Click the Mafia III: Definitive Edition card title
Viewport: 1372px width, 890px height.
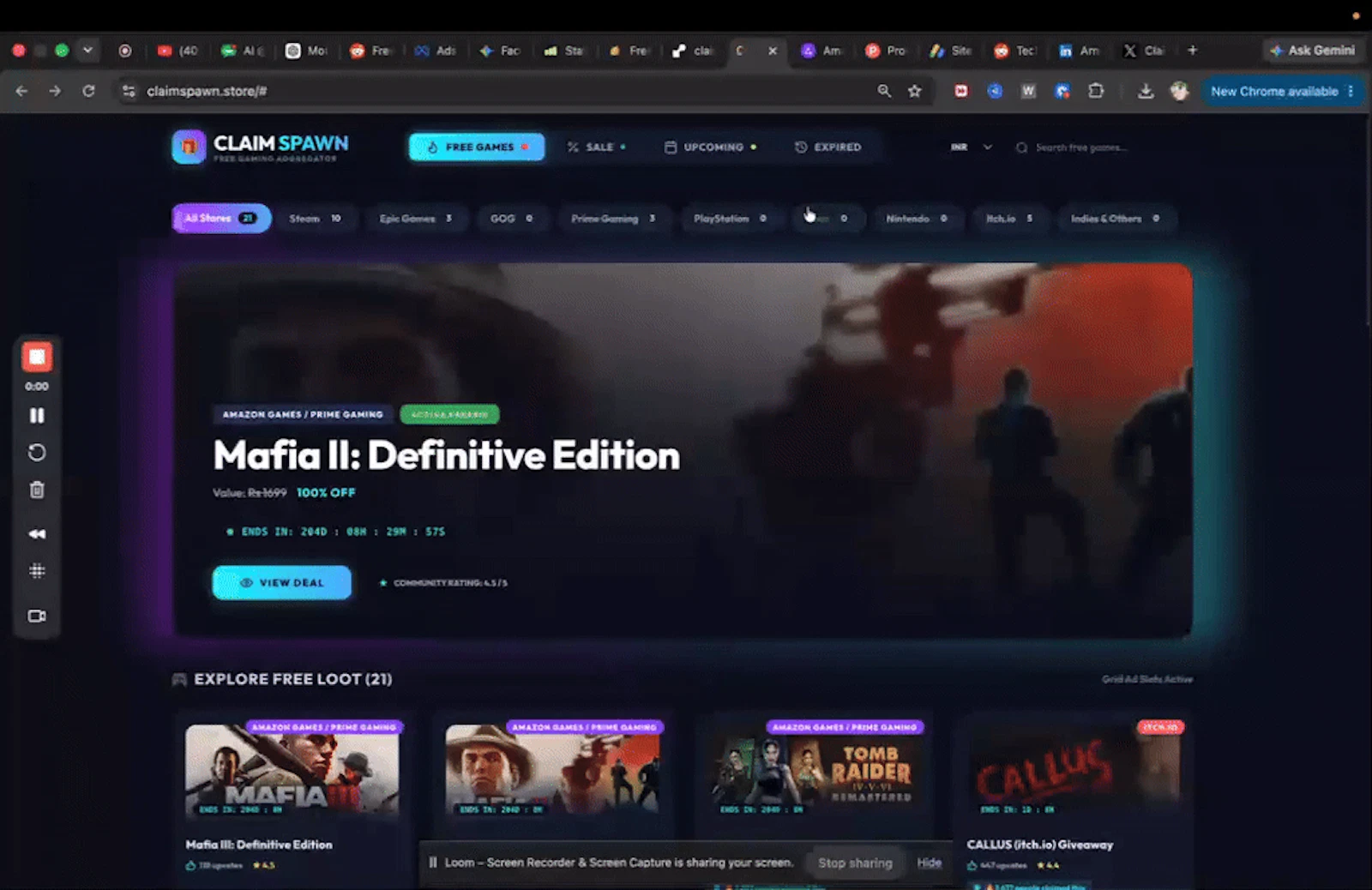pyautogui.click(x=259, y=845)
